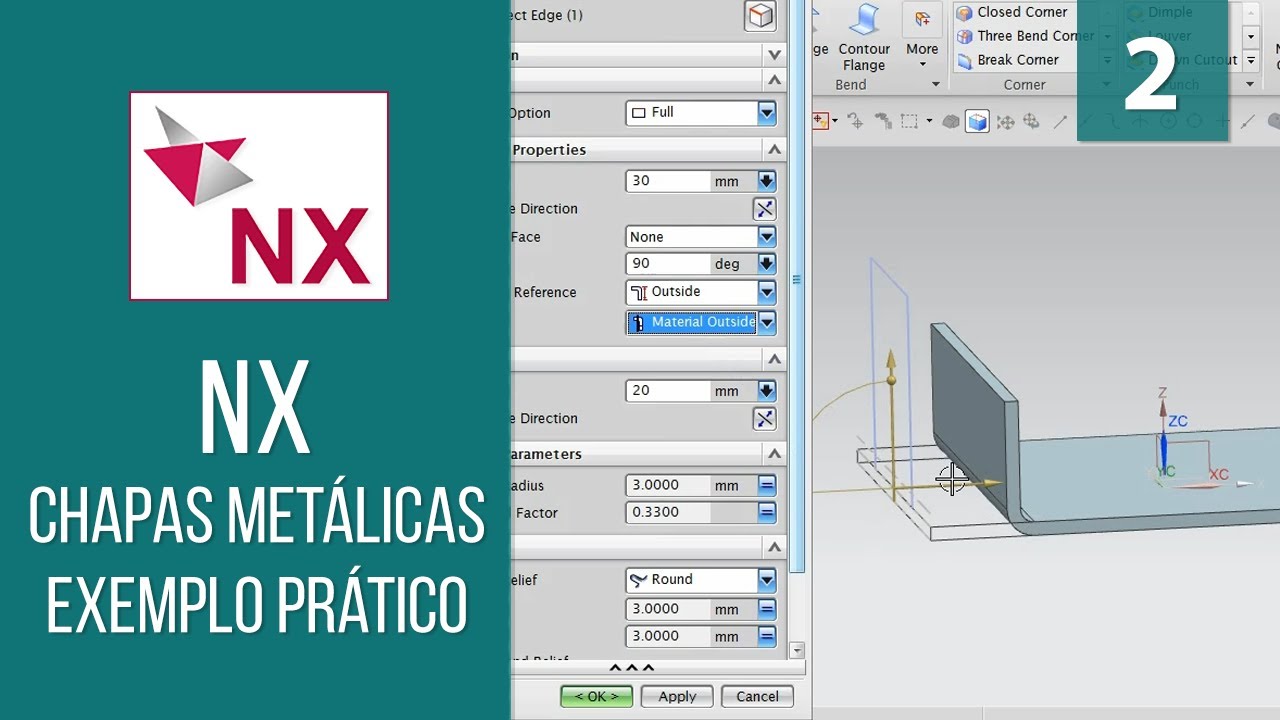This screenshot has height=720, width=1280.
Task: Expand the collapsed section chevron
Action: pos(774,55)
